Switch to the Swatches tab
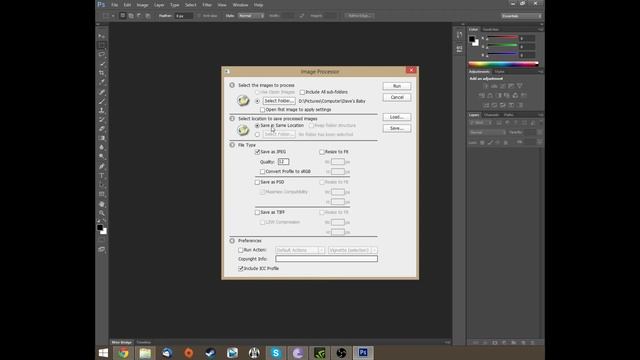This screenshot has width=640, height=360. (x=491, y=29)
